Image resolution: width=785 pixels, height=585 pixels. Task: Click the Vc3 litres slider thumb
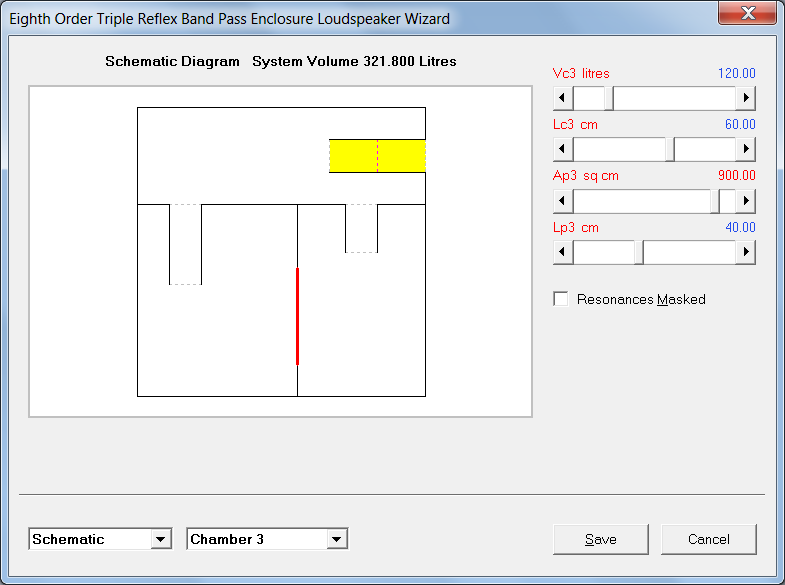[x=609, y=98]
